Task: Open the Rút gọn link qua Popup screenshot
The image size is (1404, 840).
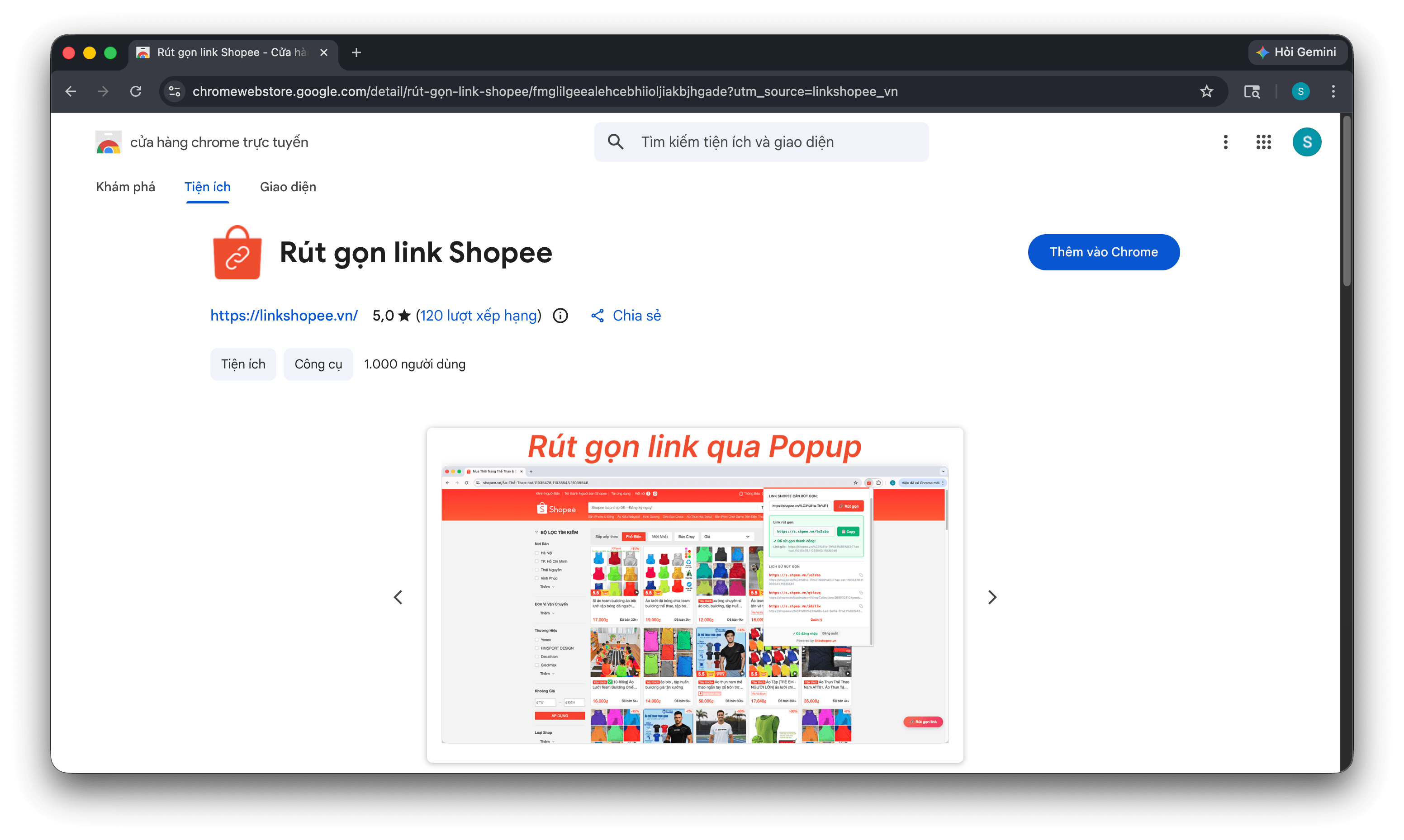Action: 695,595
